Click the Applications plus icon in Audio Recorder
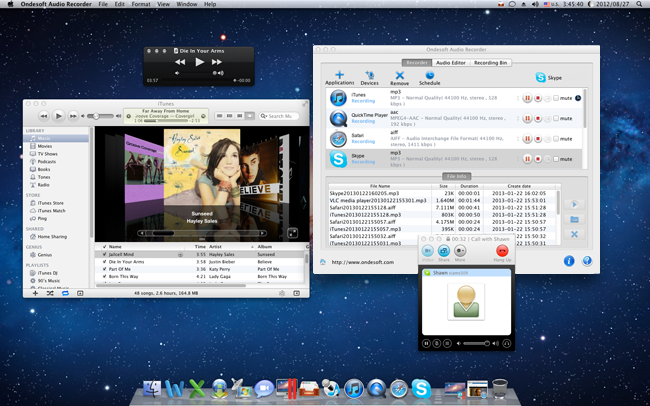The image size is (650, 406). click(339, 76)
